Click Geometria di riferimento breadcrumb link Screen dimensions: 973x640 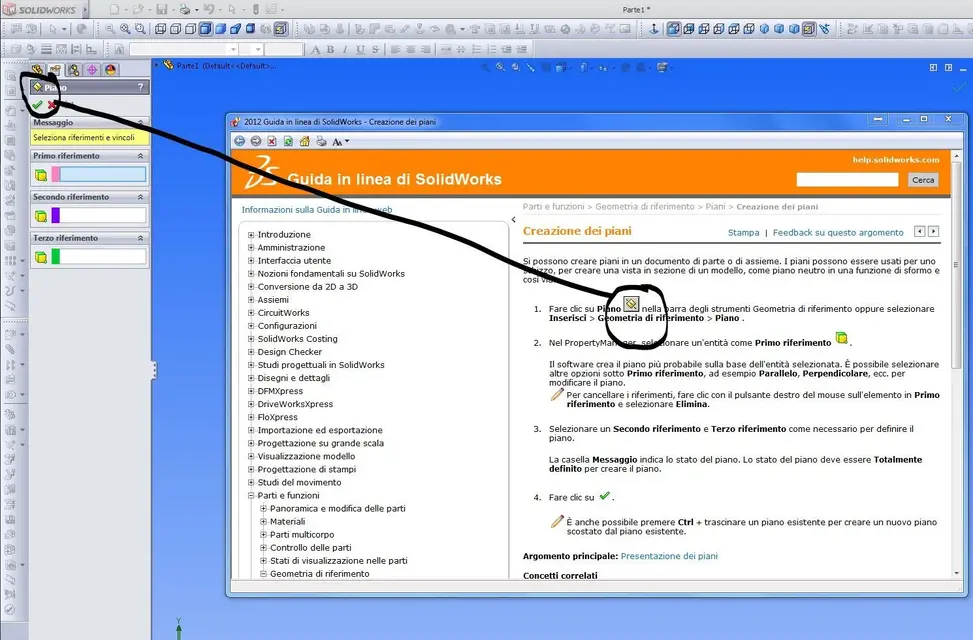(x=645, y=207)
